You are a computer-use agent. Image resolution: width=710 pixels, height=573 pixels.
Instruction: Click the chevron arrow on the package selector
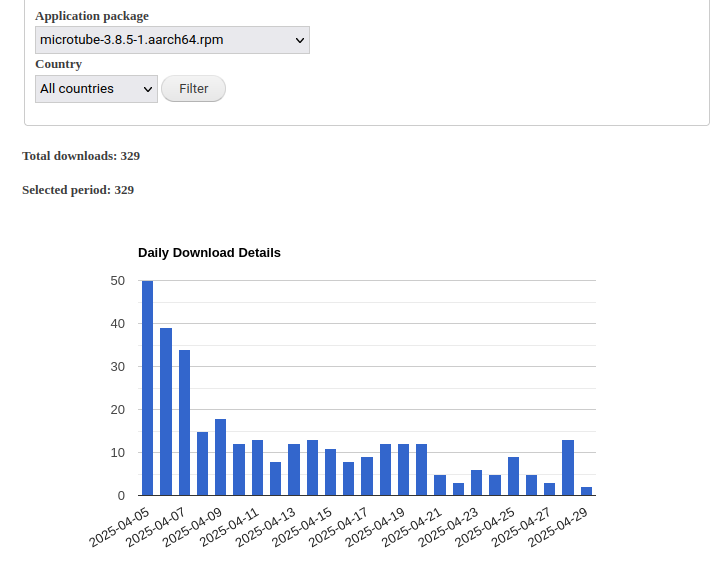tap(299, 40)
